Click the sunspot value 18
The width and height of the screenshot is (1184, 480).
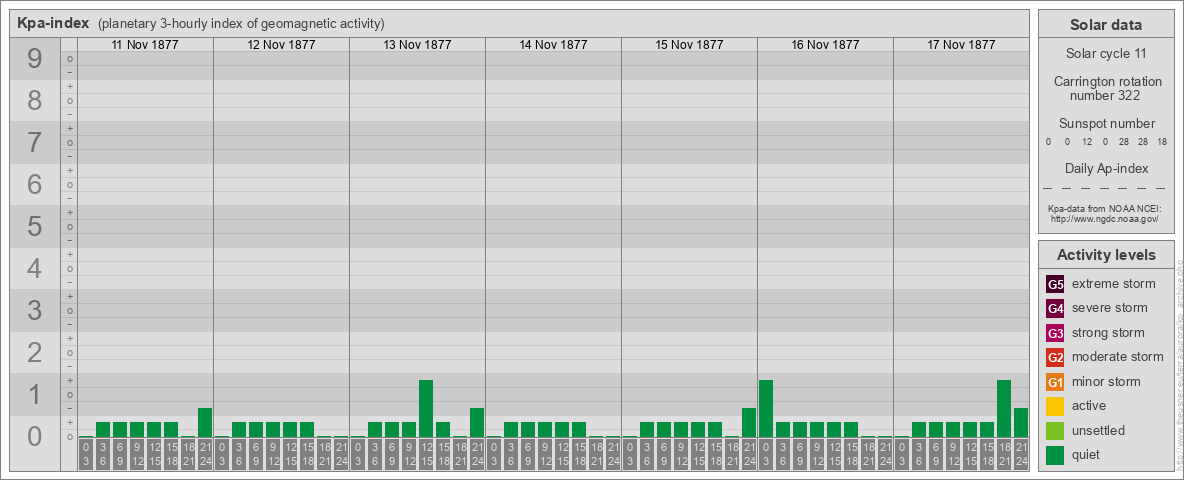coord(1162,142)
